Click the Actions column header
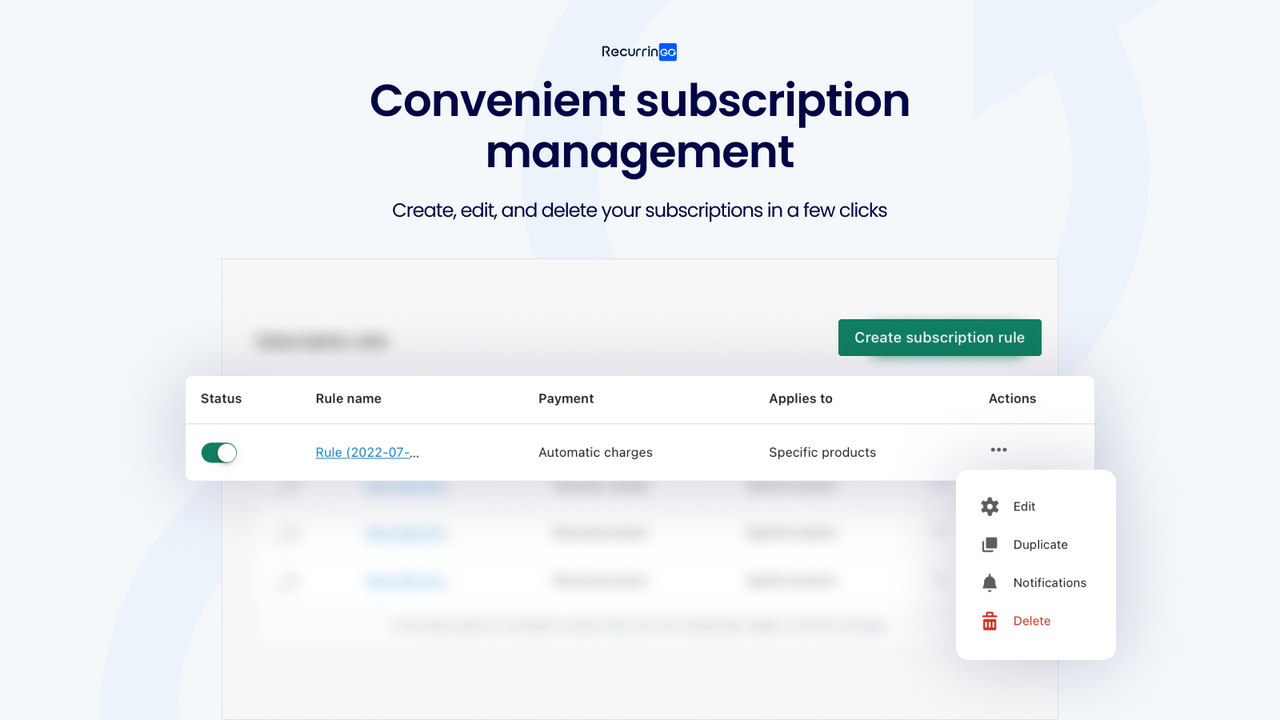 point(1012,399)
